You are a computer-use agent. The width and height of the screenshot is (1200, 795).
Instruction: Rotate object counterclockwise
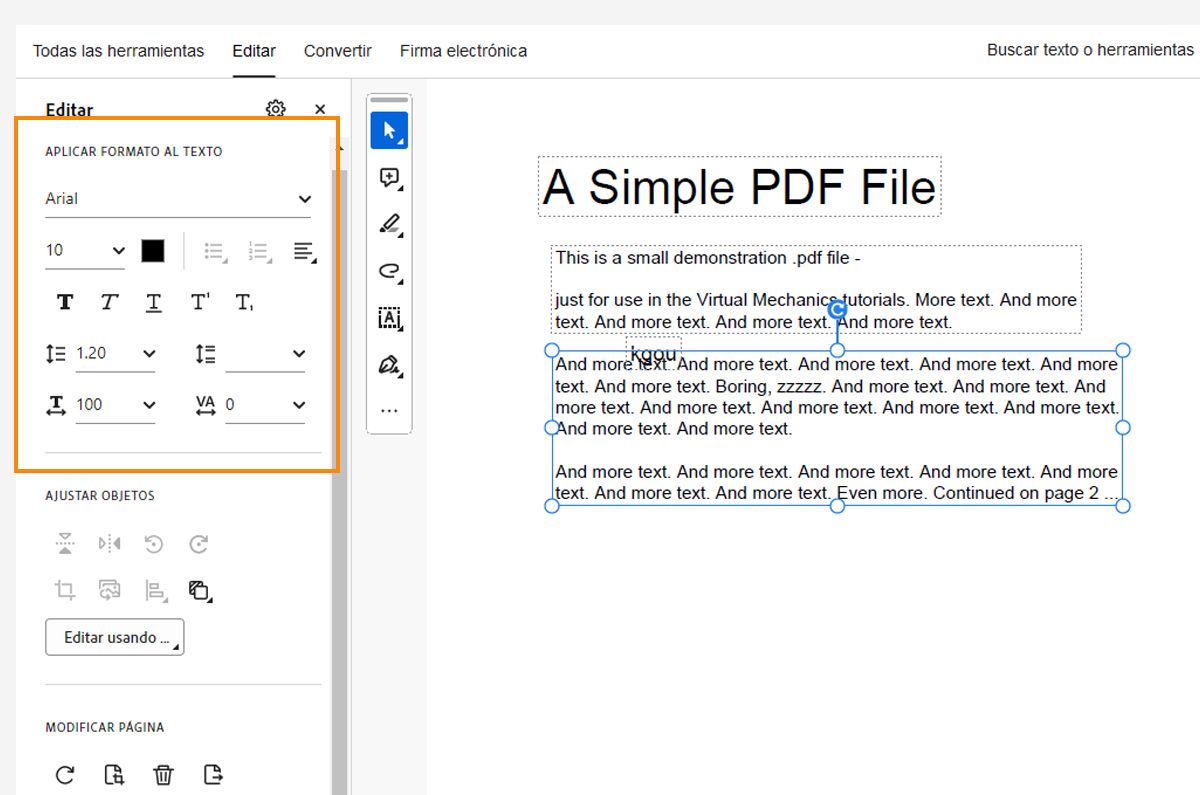point(153,544)
